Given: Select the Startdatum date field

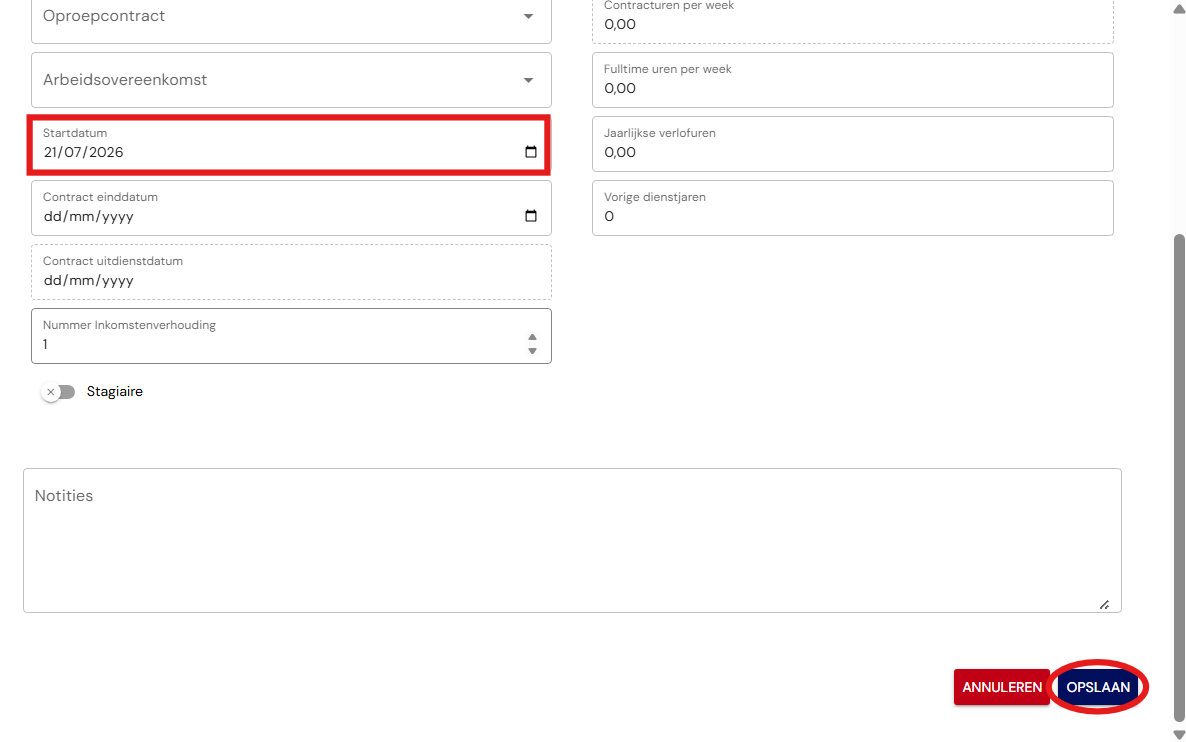Looking at the screenshot, I should (x=291, y=144).
